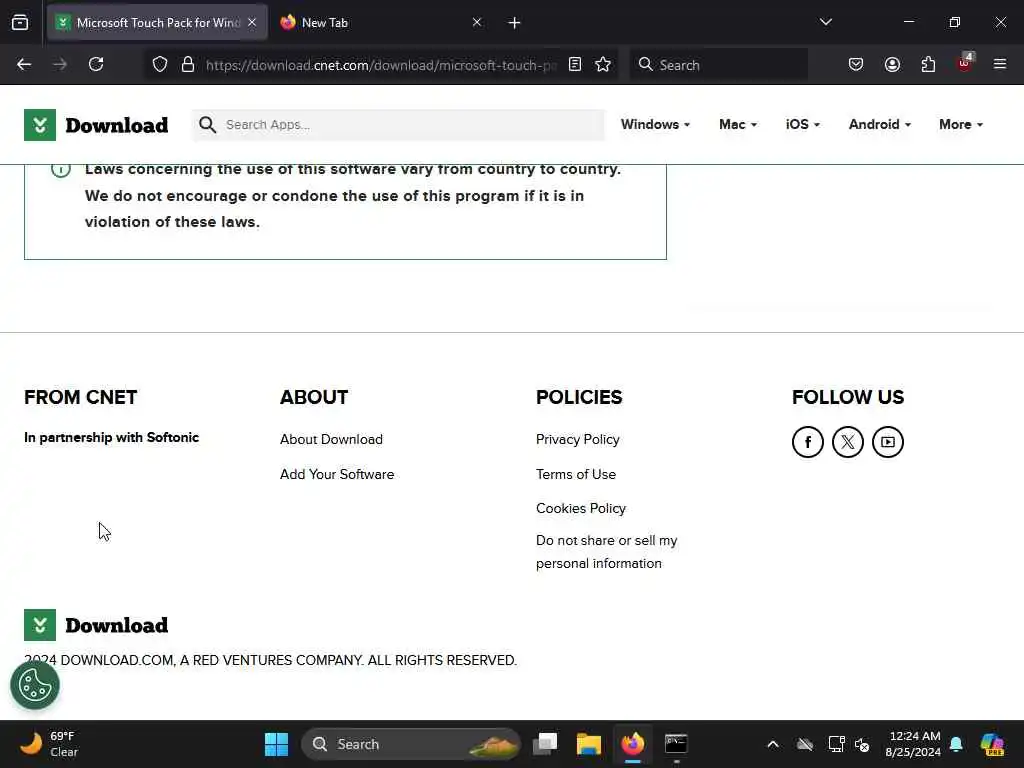Expand the iOS dropdown menu
The height and width of the screenshot is (768, 1024).
(x=803, y=125)
